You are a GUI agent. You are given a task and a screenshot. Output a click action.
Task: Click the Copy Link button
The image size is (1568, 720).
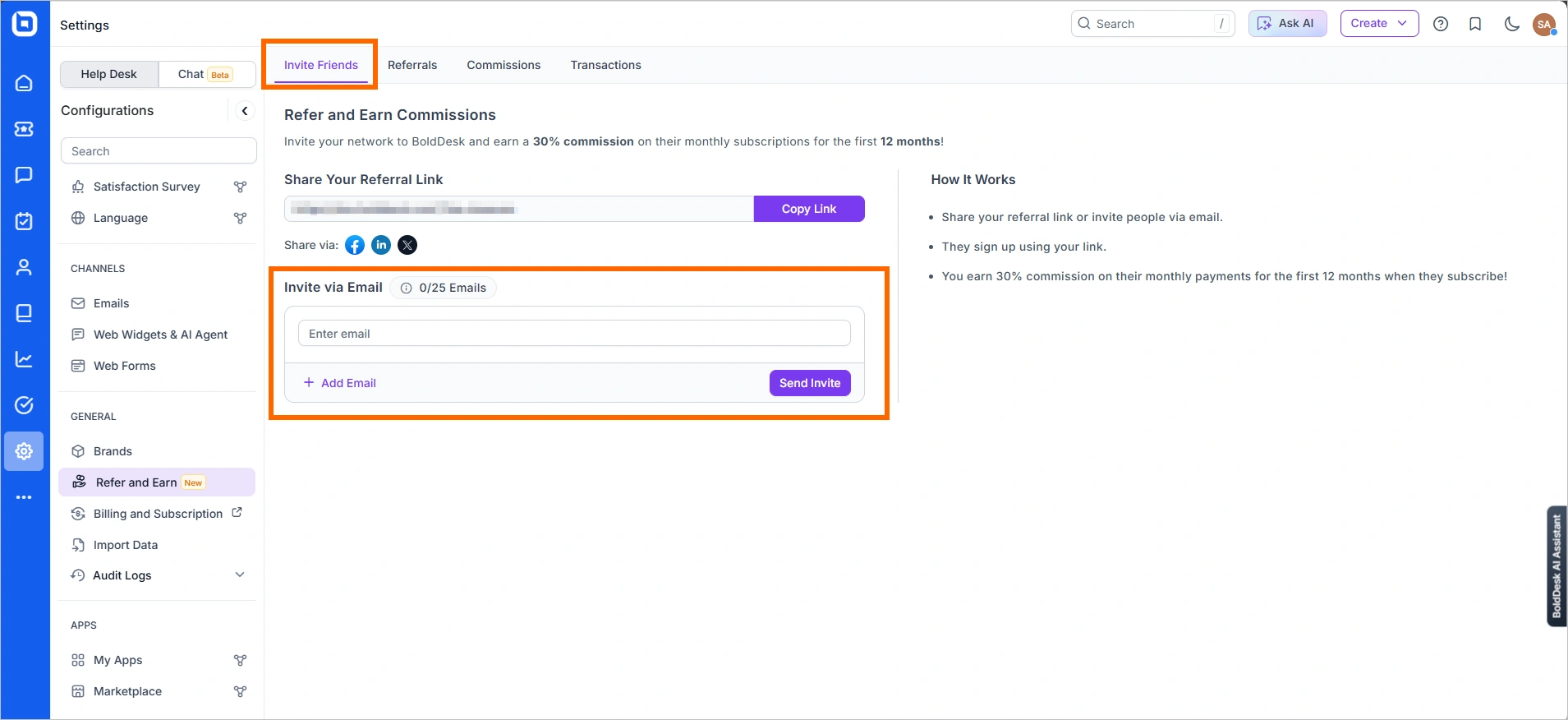pyautogui.click(x=809, y=209)
